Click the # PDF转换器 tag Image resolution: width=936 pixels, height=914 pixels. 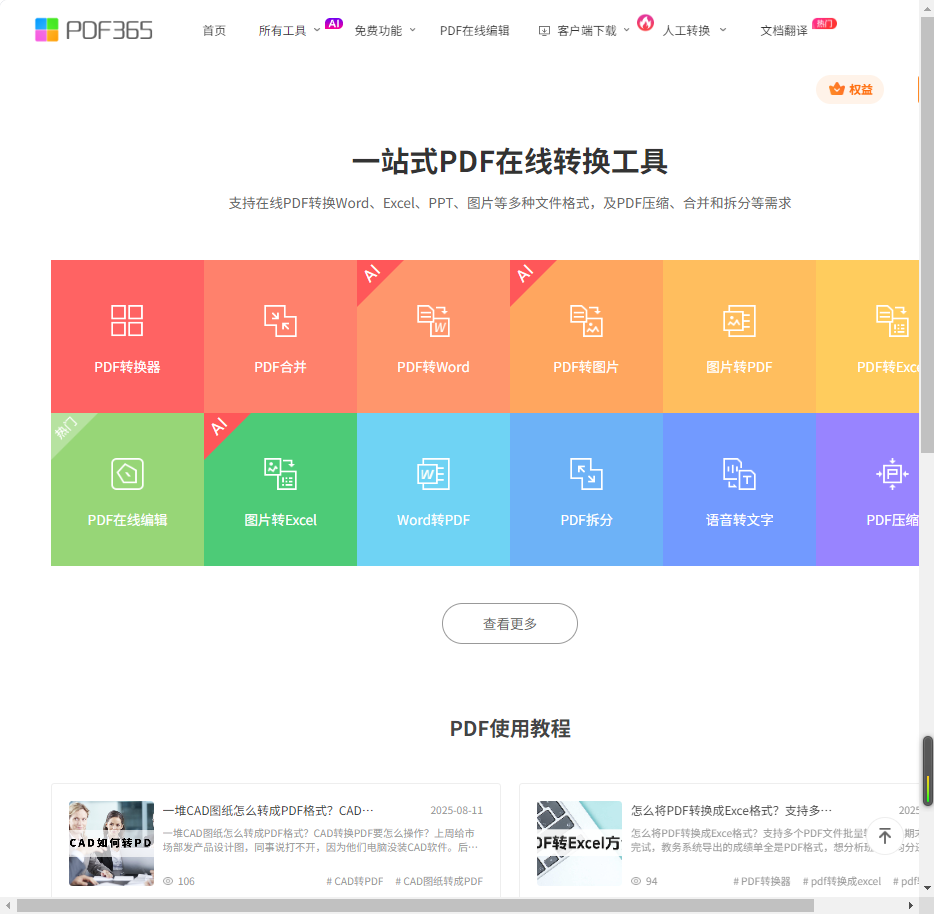pos(762,881)
